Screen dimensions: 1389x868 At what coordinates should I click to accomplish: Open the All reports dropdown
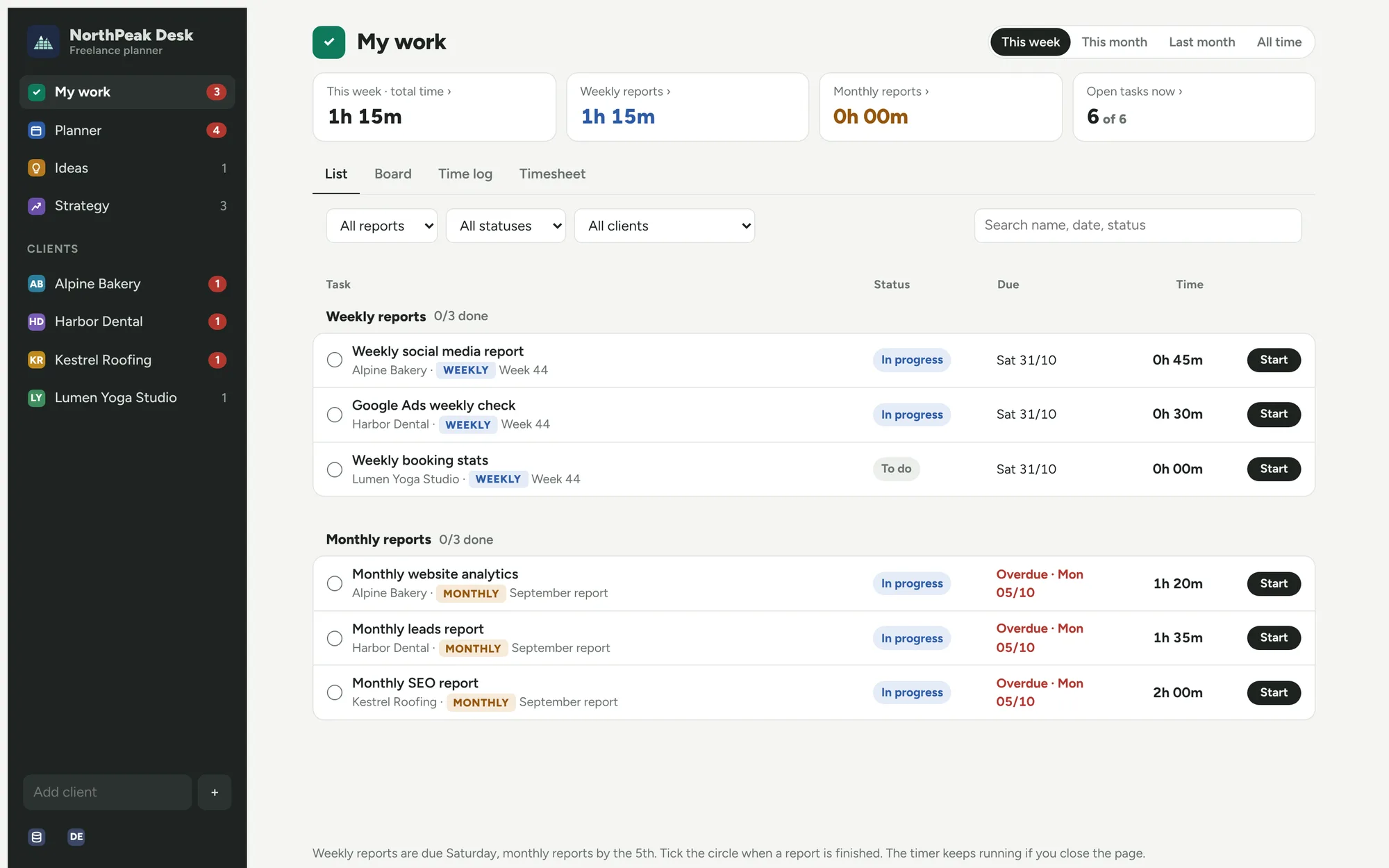pyautogui.click(x=382, y=226)
